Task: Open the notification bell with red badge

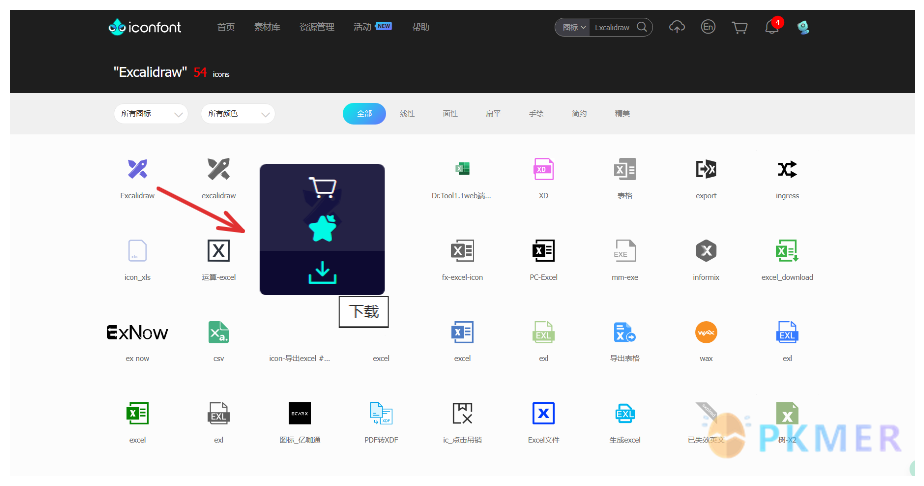Action: [x=773, y=26]
